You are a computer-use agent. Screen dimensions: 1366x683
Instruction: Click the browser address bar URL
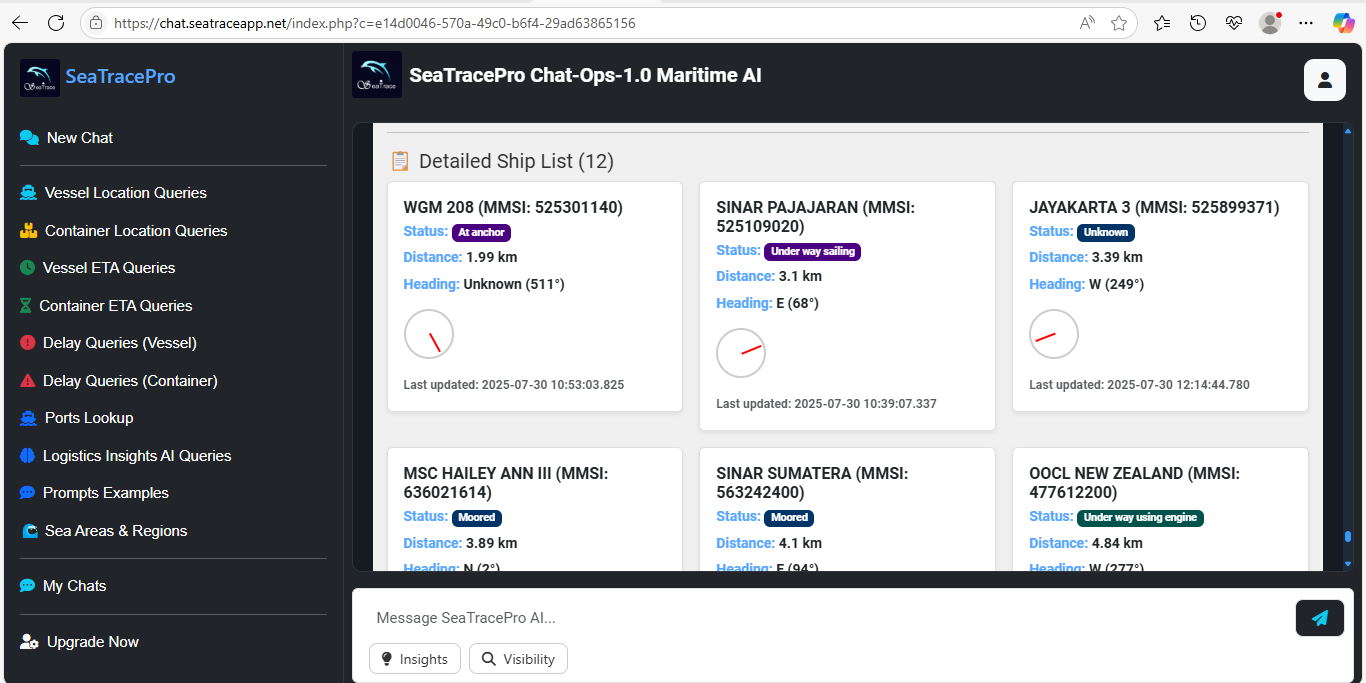click(x=374, y=22)
